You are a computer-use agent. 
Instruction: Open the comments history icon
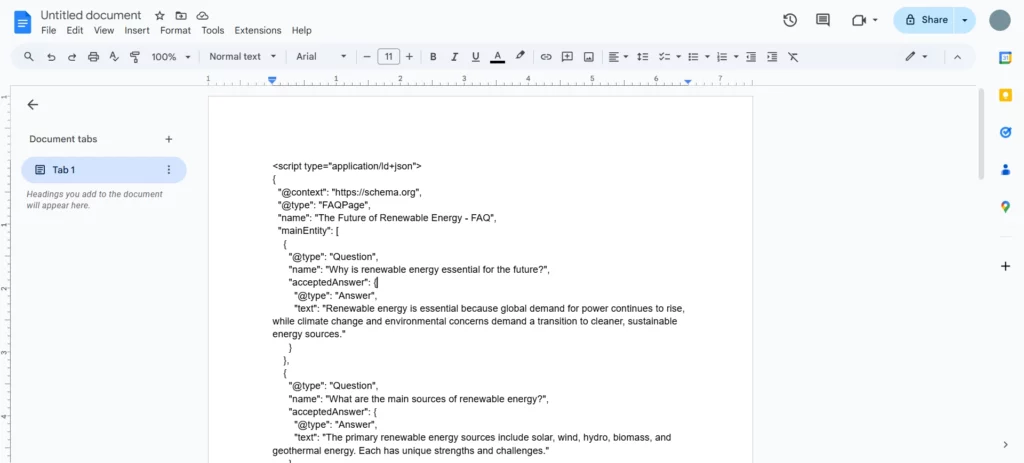pyautogui.click(x=823, y=20)
